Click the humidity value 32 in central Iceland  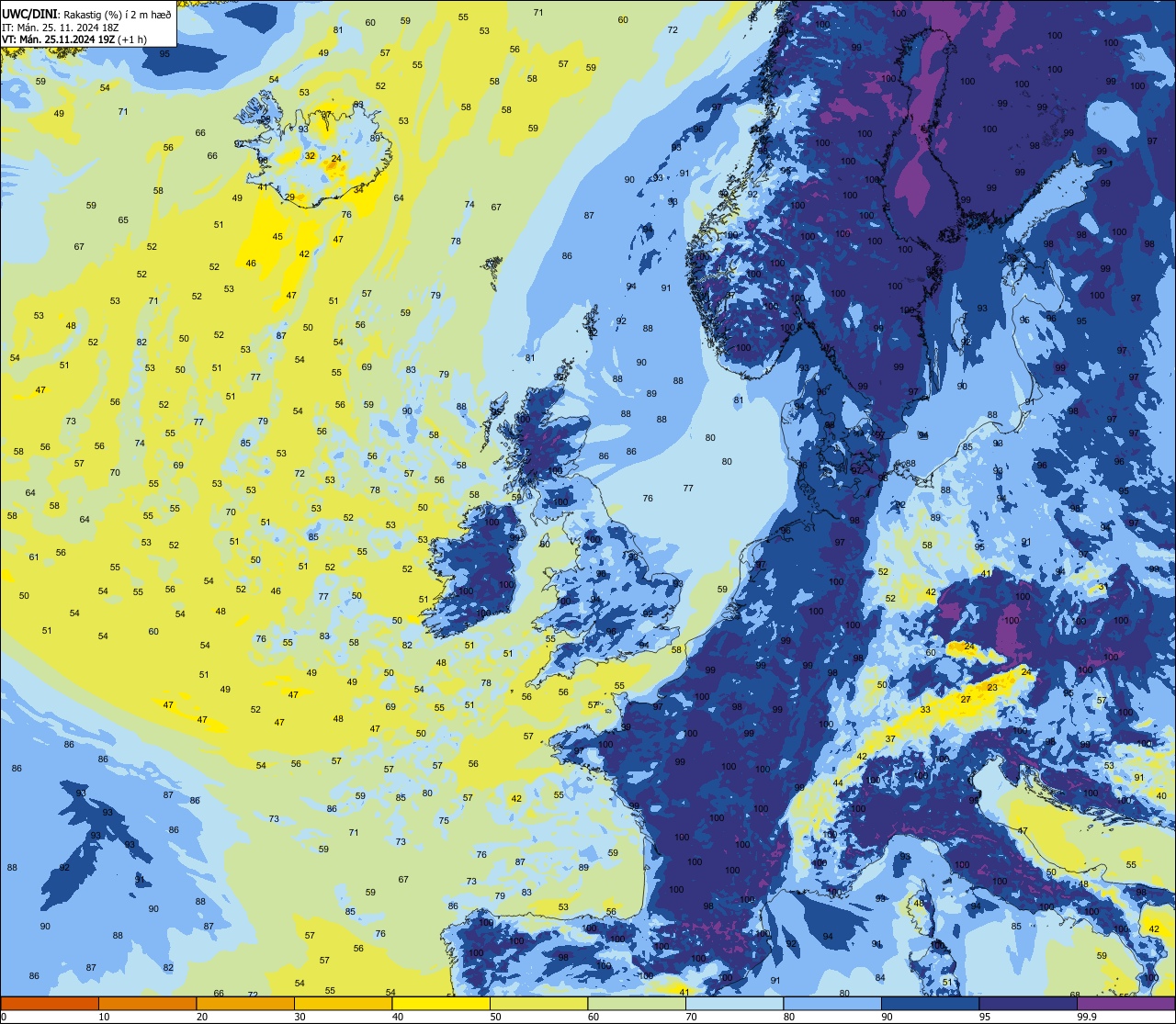tap(311, 156)
